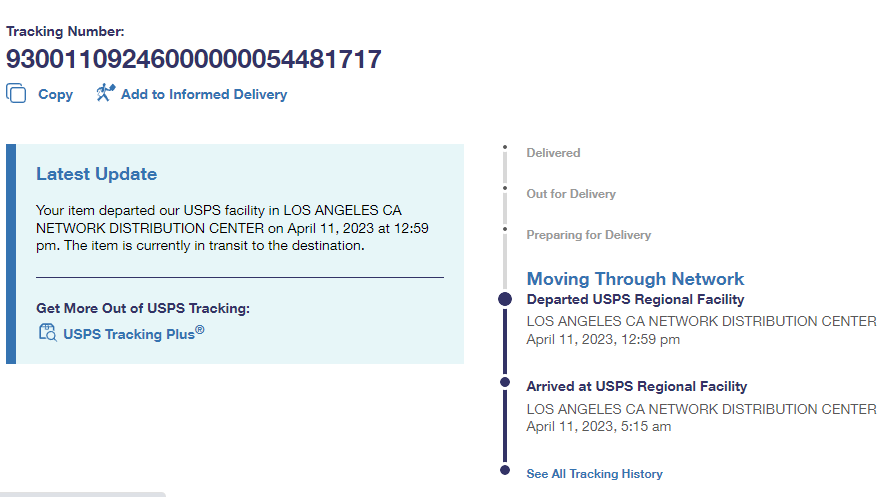Click the tracking number 9300110924600000054481717
The image size is (887, 497).
click(x=194, y=59)
